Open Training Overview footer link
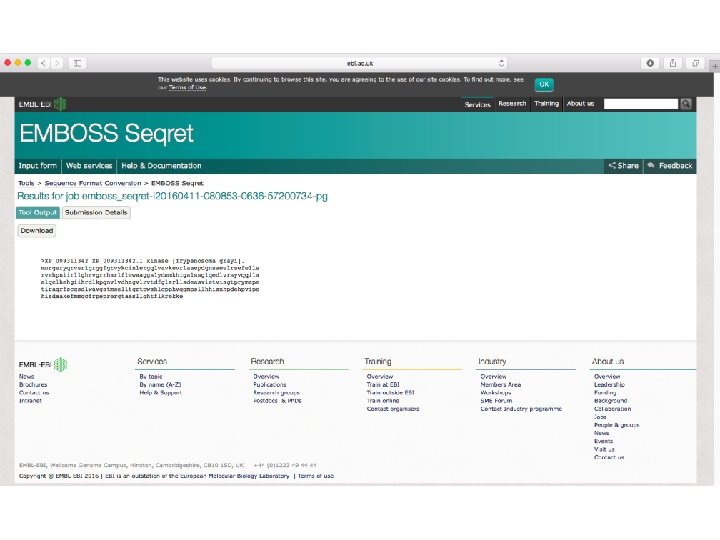 (x=380, y=377)
